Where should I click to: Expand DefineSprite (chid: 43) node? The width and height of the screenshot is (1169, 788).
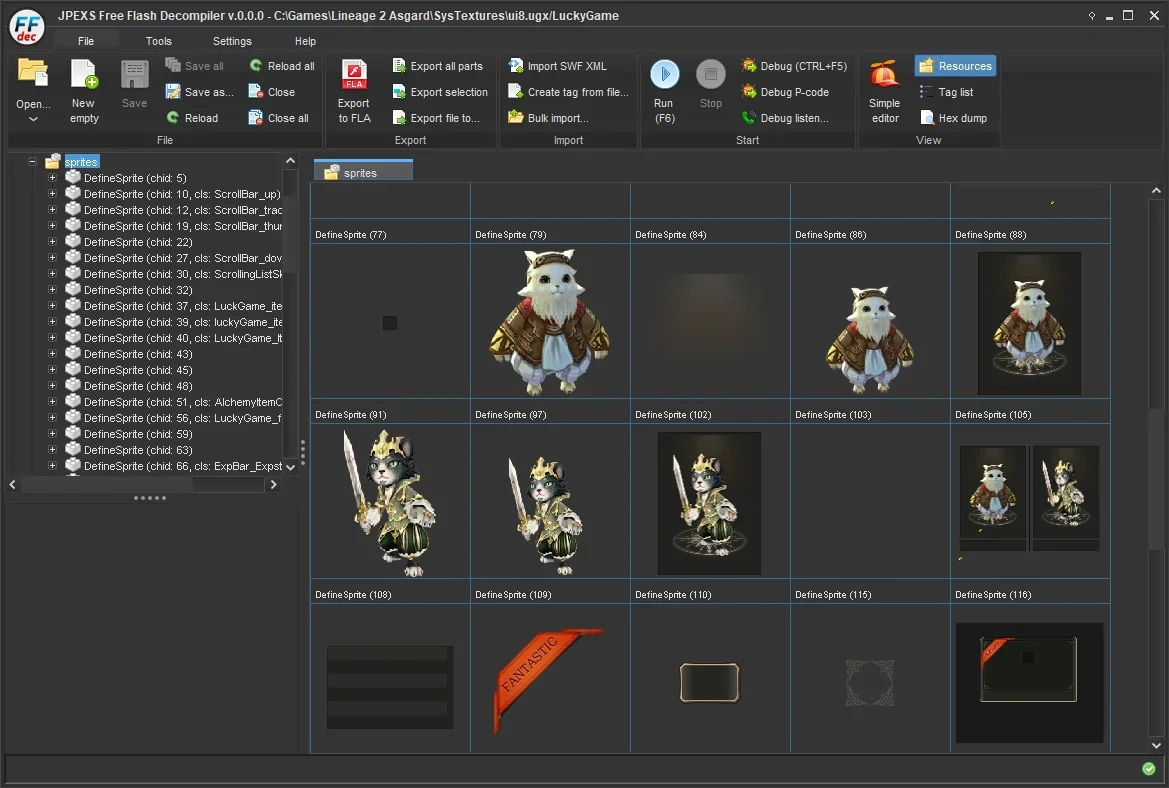point(52,353)
